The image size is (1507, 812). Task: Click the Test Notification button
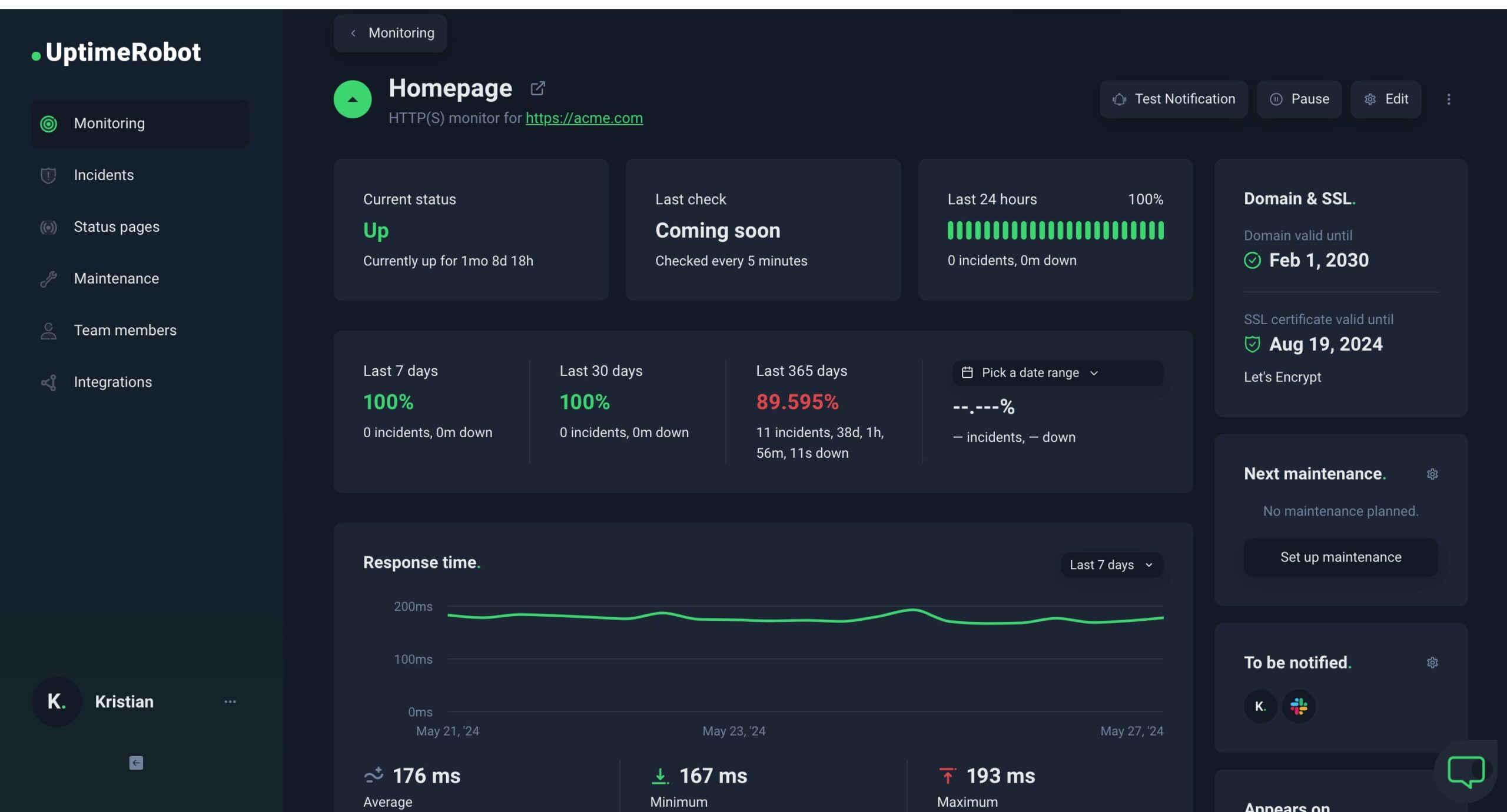(x=1174, y=99)
